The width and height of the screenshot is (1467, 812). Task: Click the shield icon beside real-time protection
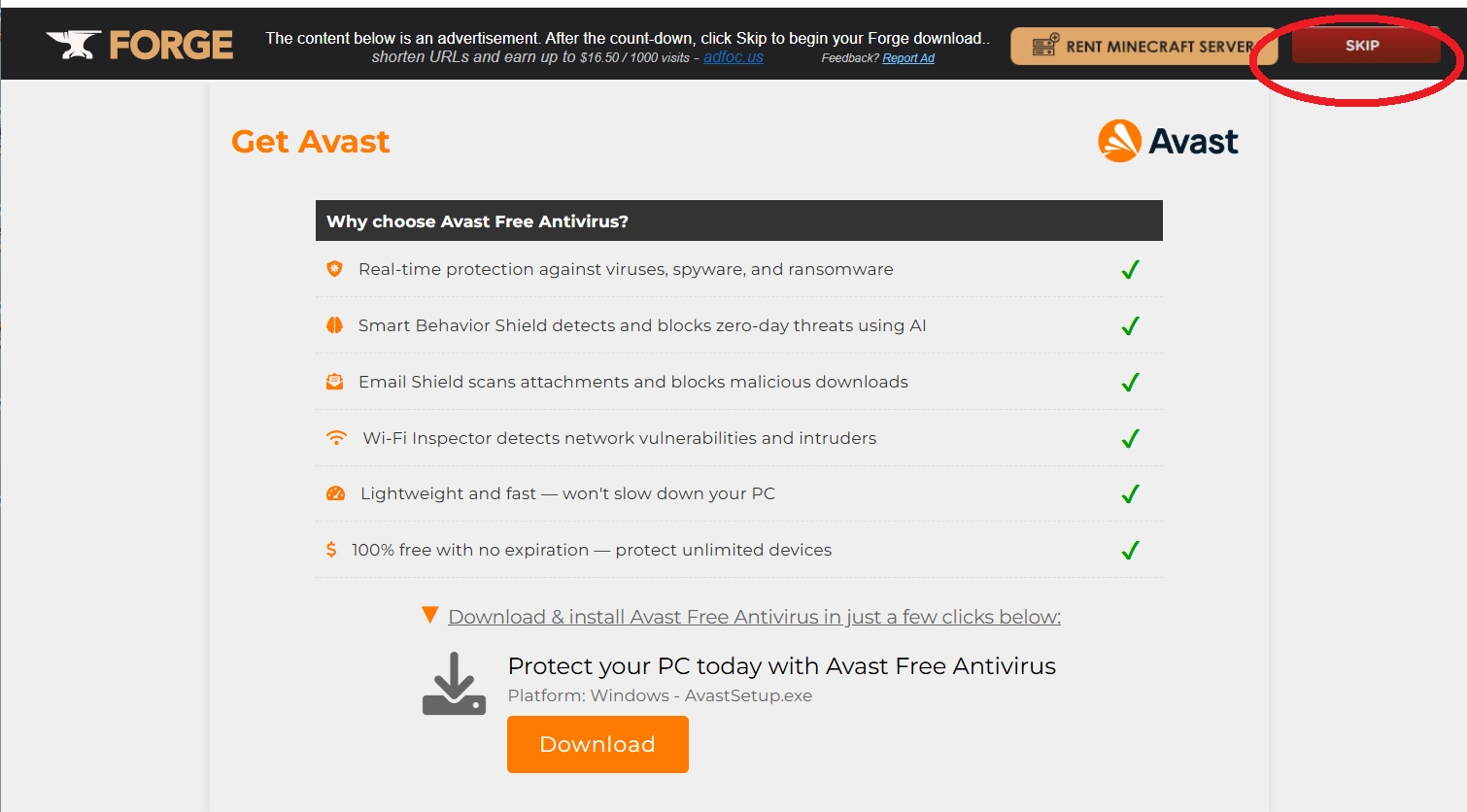click(334, 269)
